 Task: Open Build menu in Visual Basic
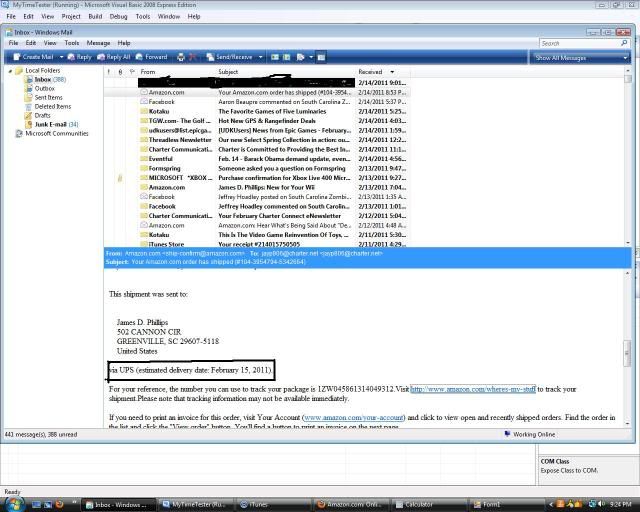coord(95,16)
